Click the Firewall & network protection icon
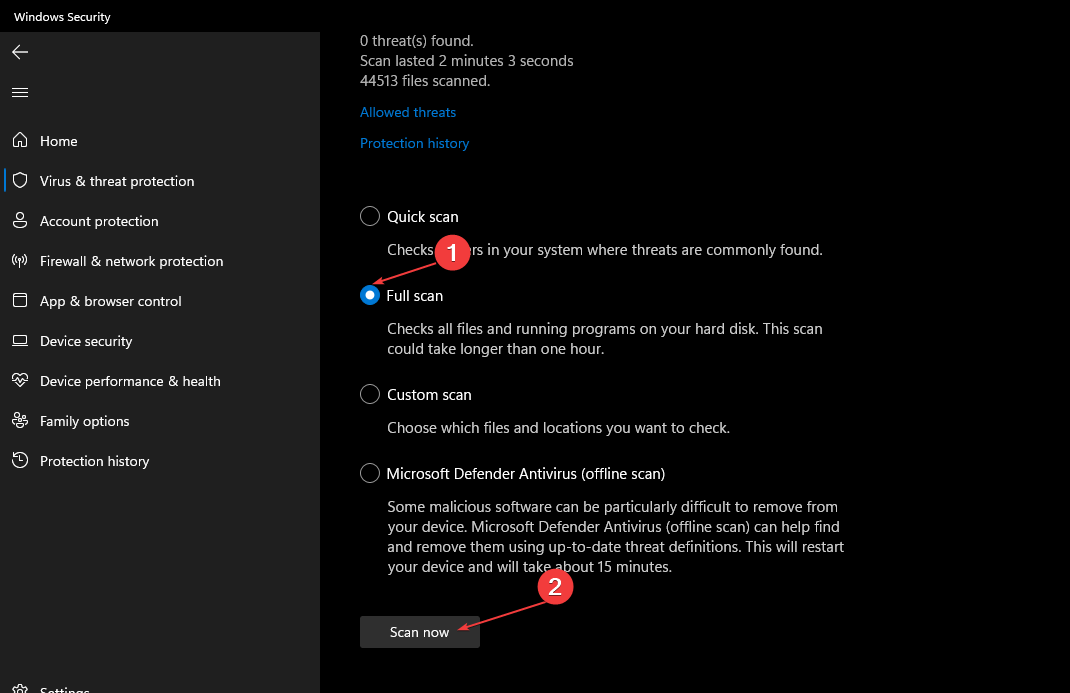Image resolution: width=1070 pixels, height=693 pixels. tap(20, 261)
